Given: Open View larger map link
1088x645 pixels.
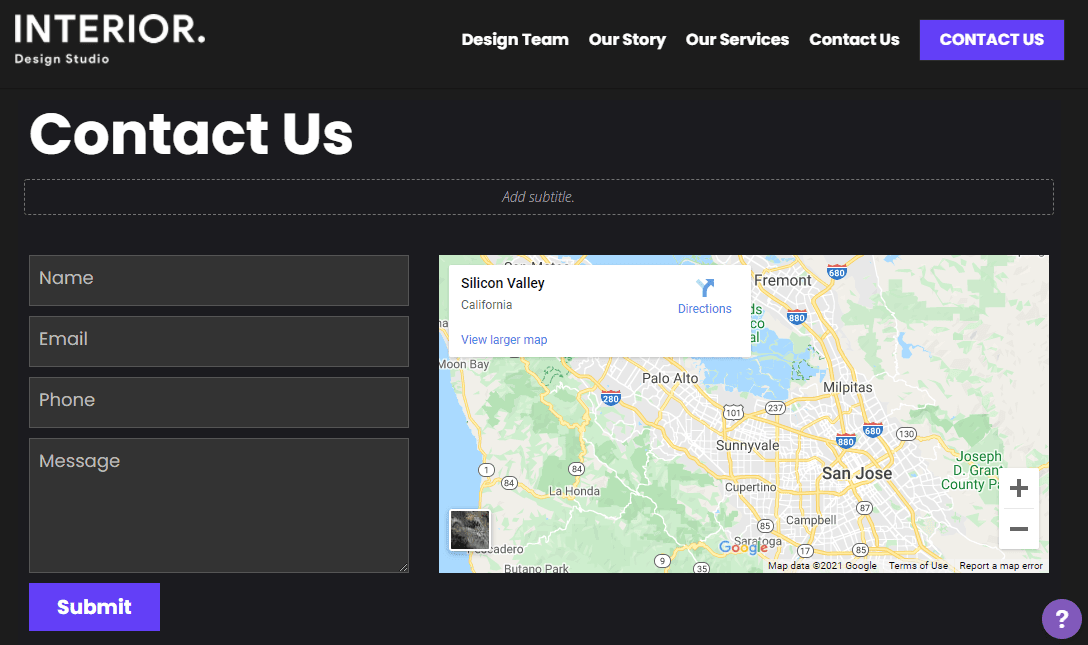Looking at the screenshot, I should coord(504,340).
